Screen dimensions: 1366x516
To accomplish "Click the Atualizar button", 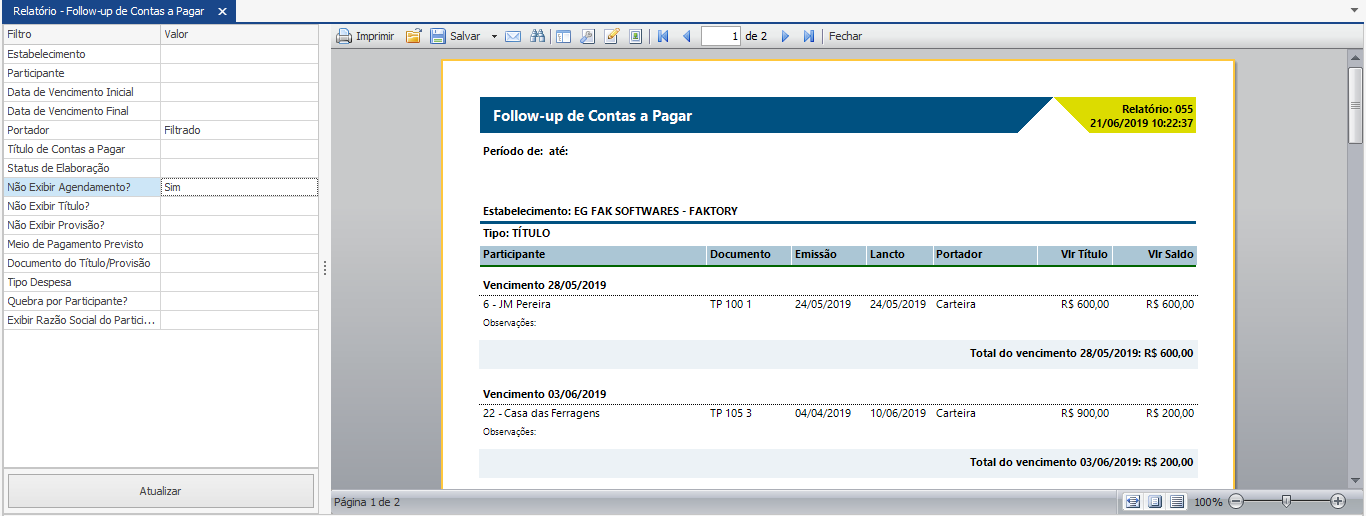I will click(x=160, y=491).
